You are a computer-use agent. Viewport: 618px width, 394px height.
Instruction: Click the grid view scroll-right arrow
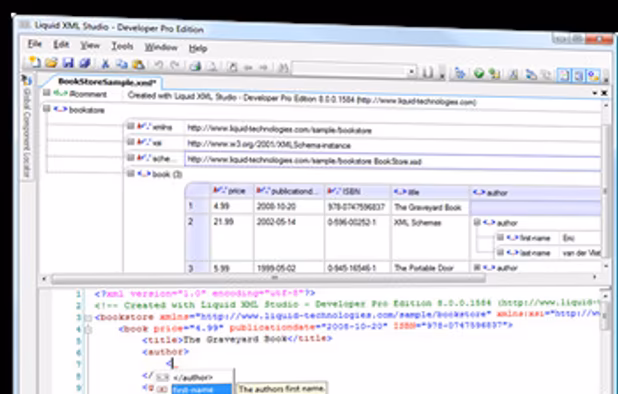594,278
